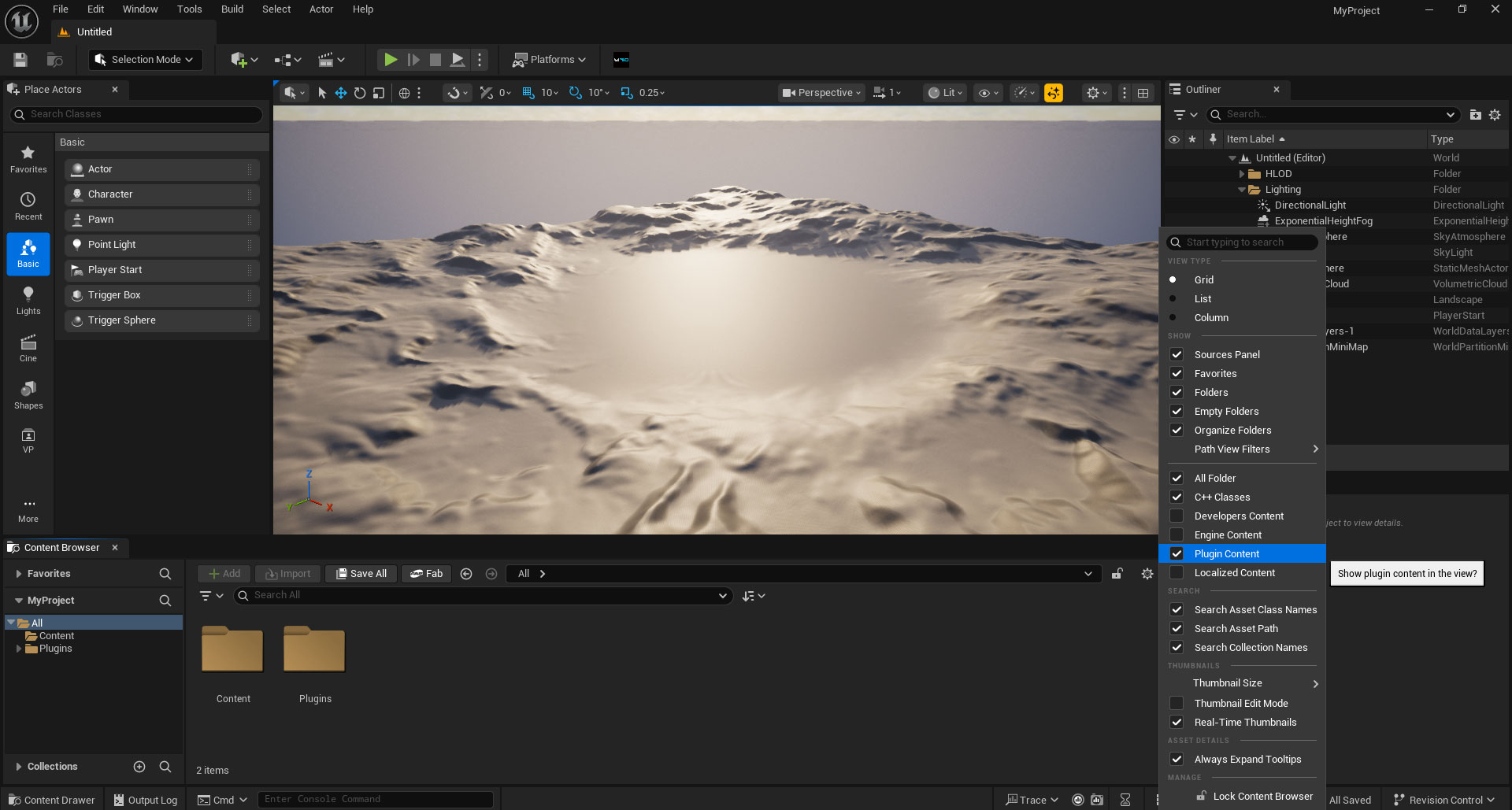Click the Fab button in Content Browser
This screenshot has height=810, width=1512.
pos(426,573)
